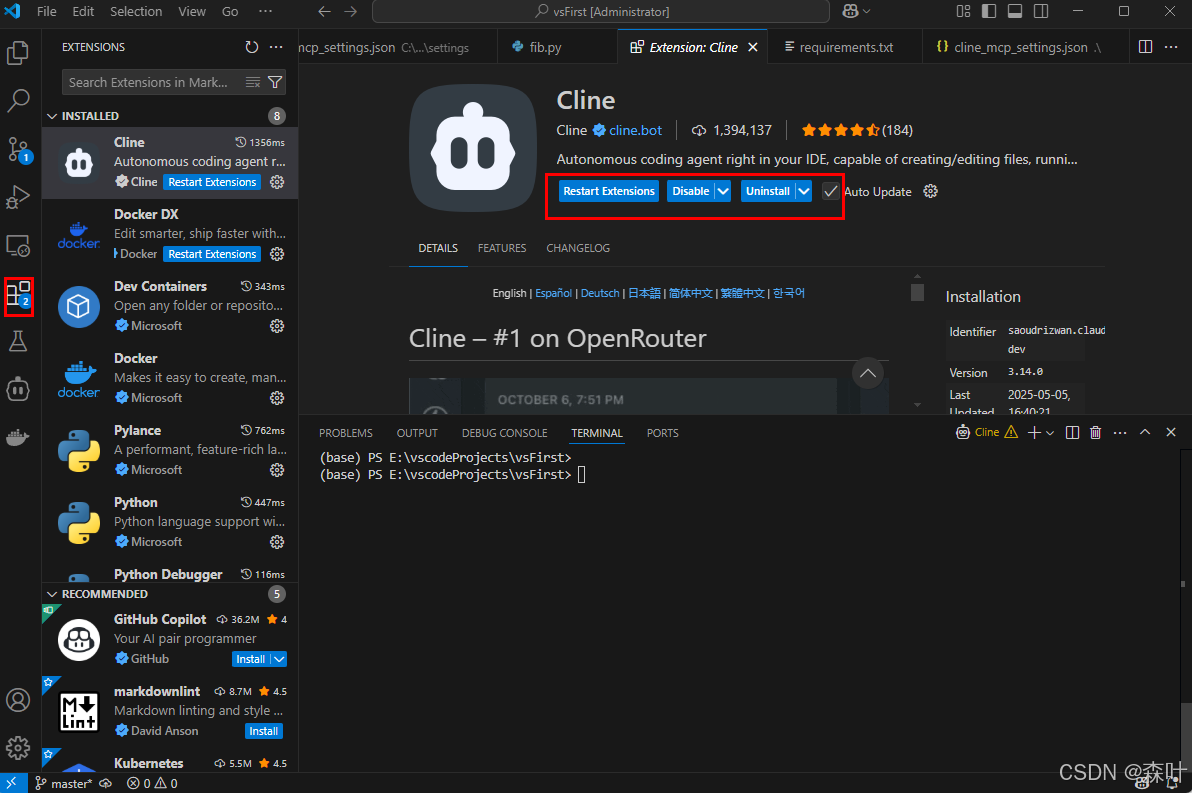
Task: Open the Selection menu
Action: 136,11
